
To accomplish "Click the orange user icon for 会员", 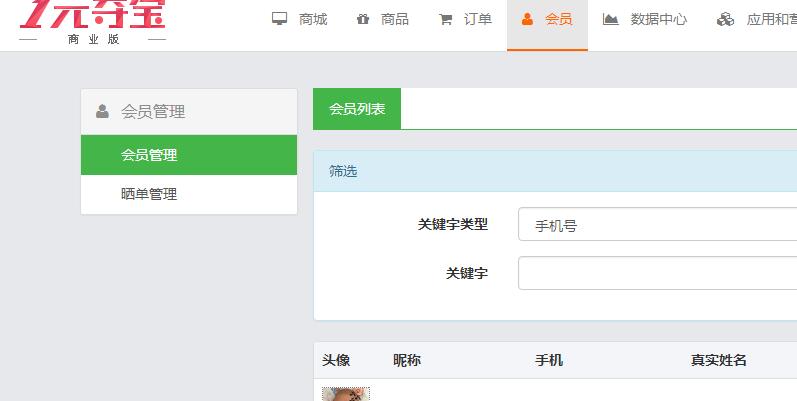I will [527, 19].
